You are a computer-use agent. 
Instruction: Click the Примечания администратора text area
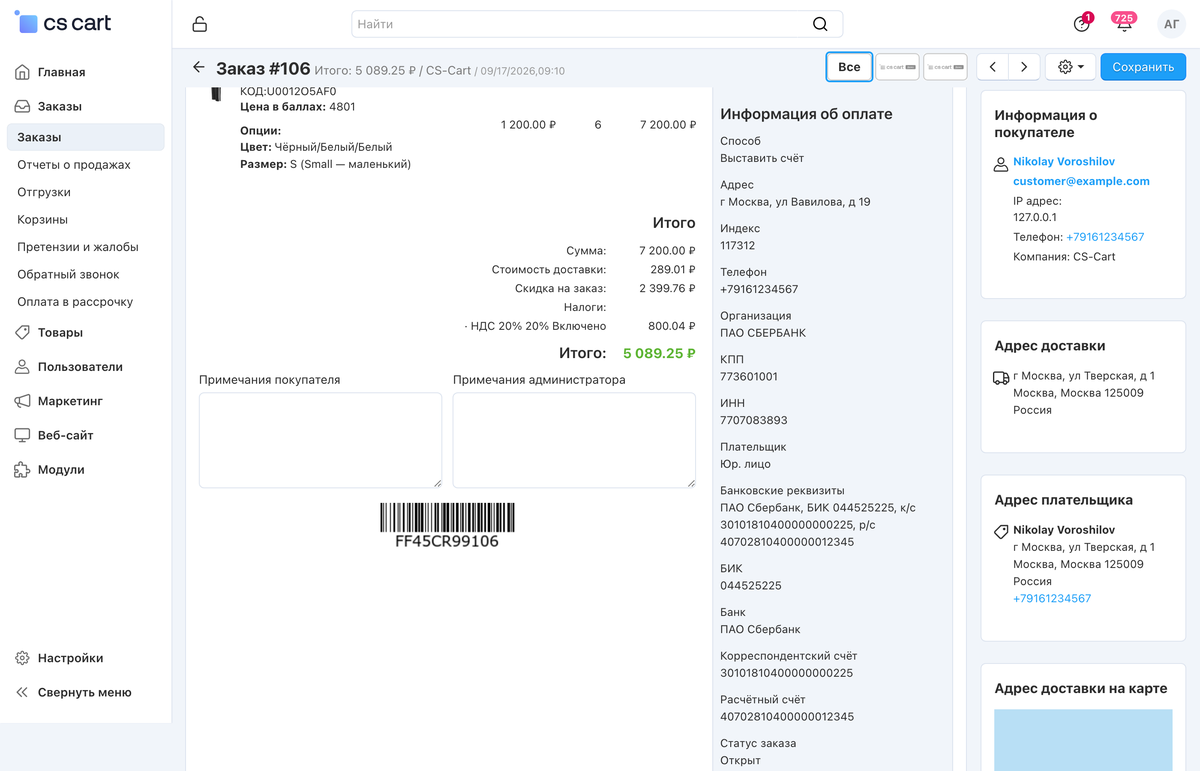[x=574, y=440]
